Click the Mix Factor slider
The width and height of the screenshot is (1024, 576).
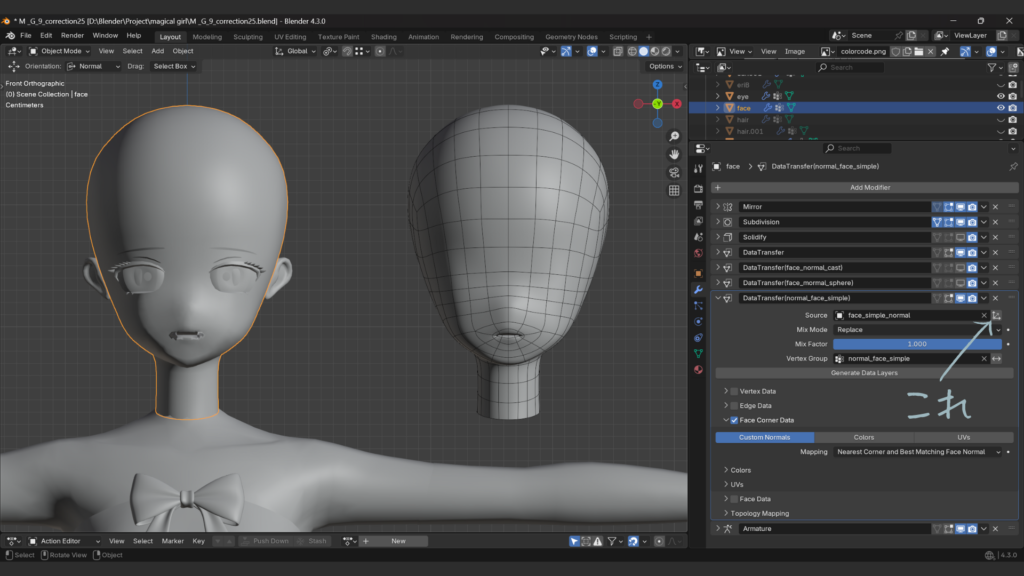click(917, 344)
